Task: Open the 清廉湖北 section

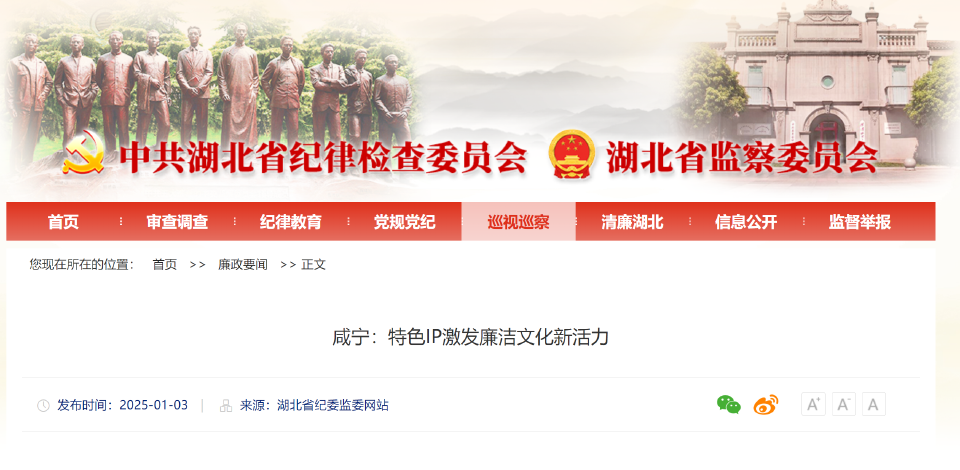Action: click(x=632, y=222)
